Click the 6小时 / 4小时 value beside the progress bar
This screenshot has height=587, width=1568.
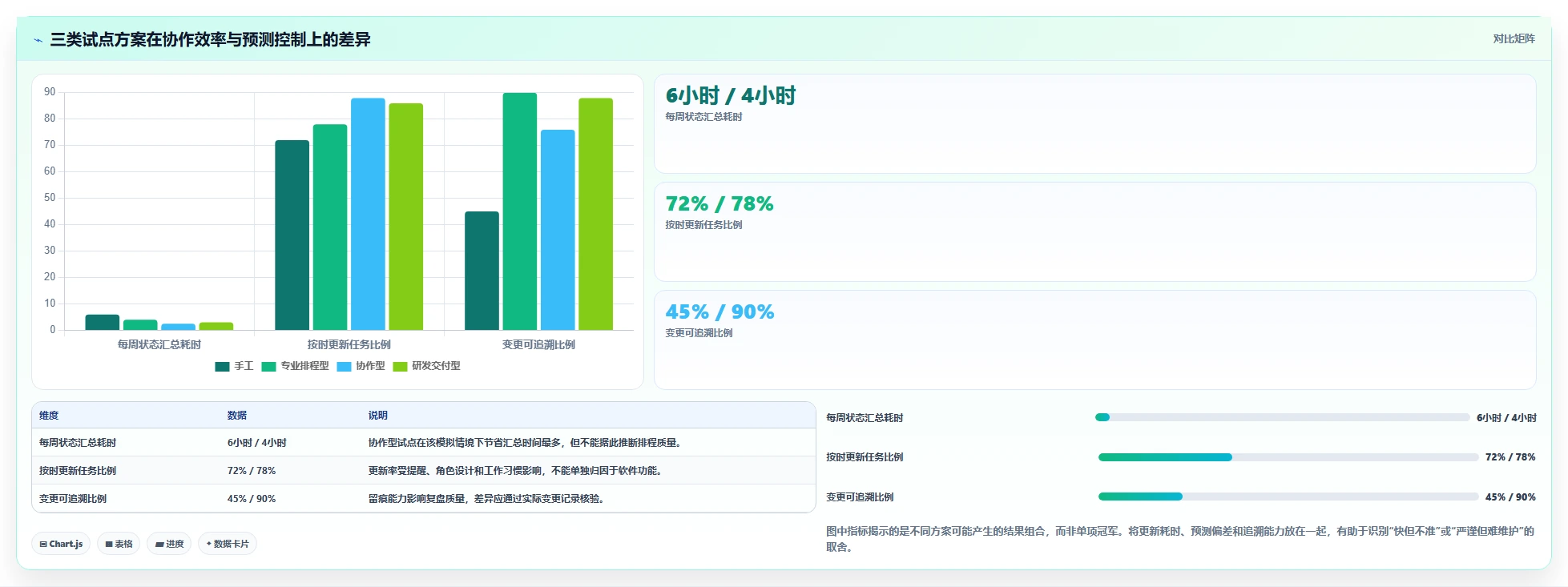pos(1506,418)
